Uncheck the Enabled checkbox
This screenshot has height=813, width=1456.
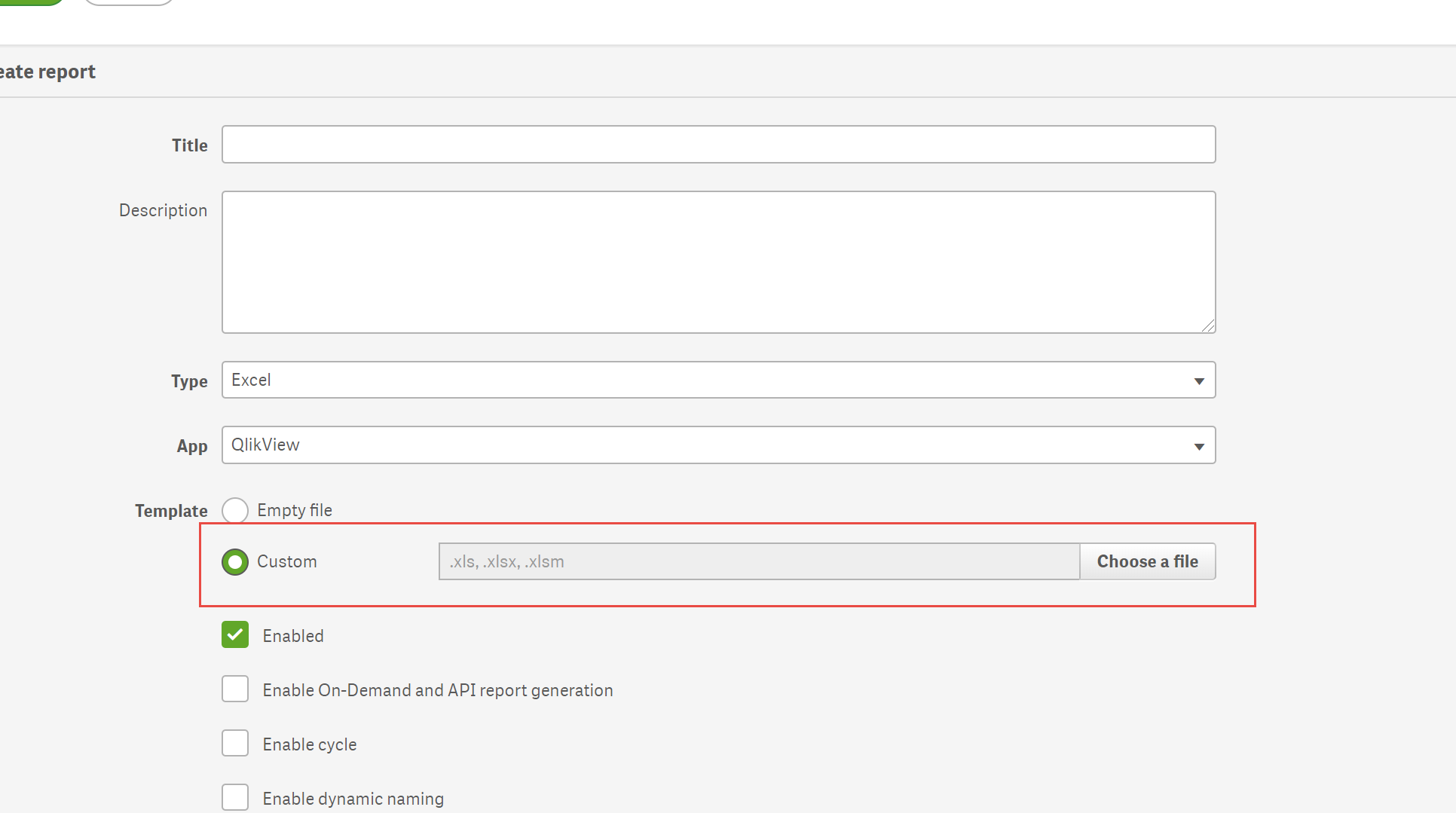(x=235, y=635)
